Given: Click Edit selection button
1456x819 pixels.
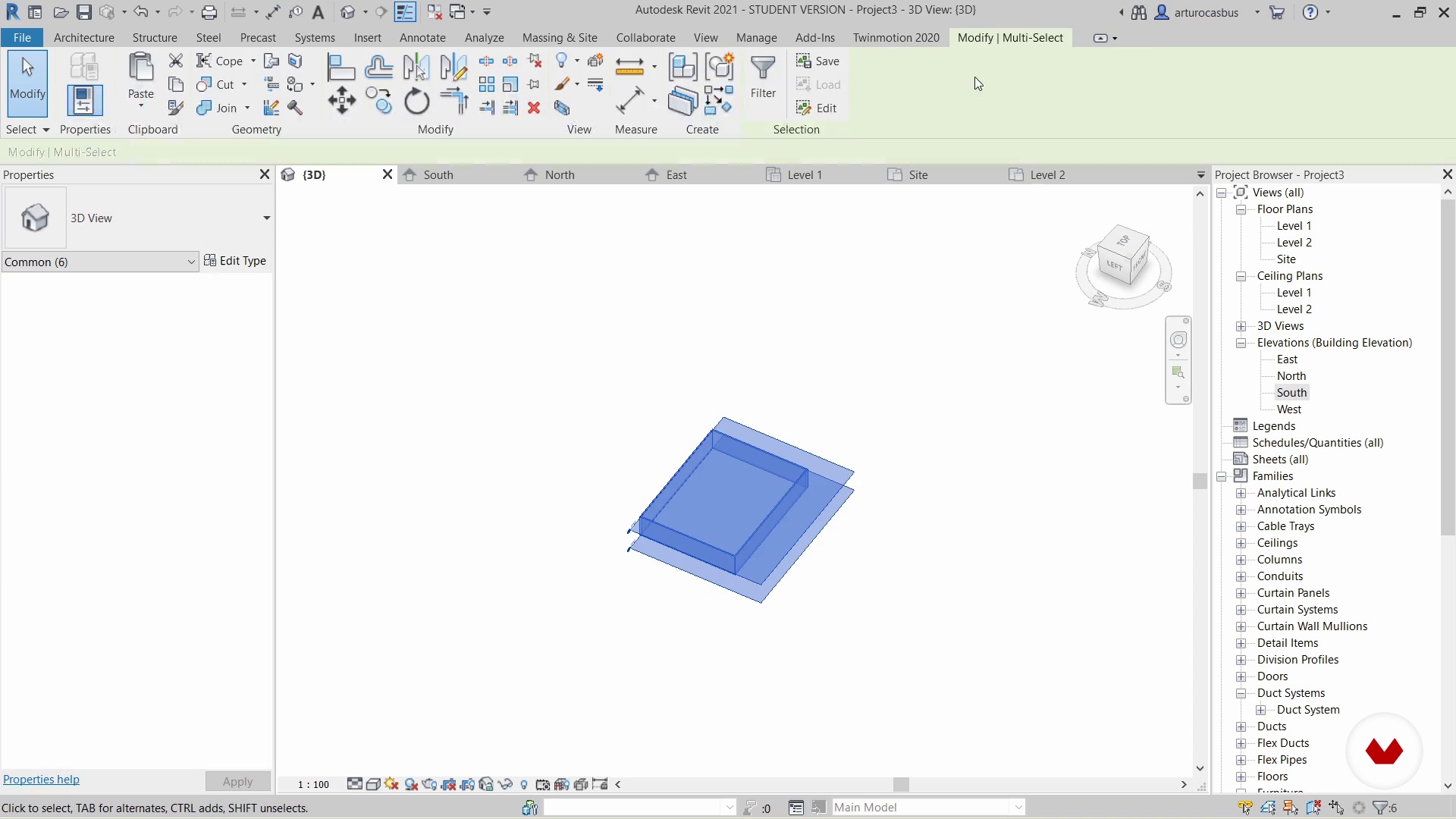Looking at the screenshot, I should (x=817, y=108).
